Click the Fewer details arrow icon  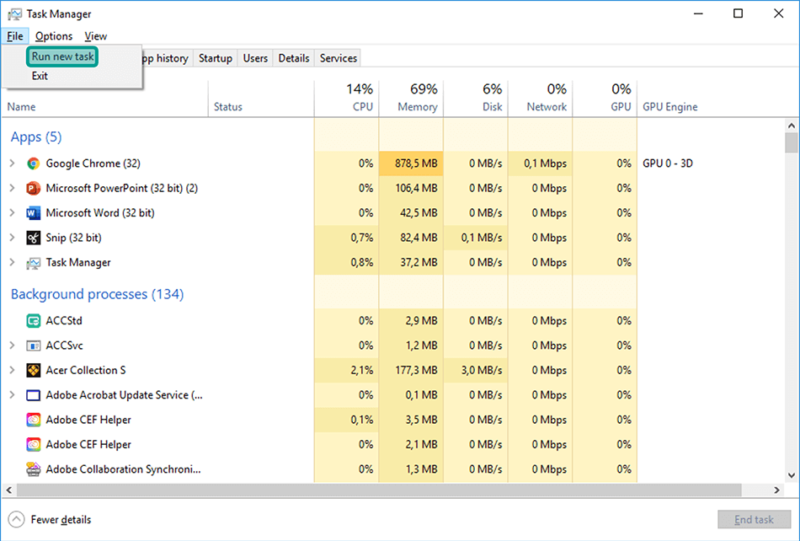(16, 520)
